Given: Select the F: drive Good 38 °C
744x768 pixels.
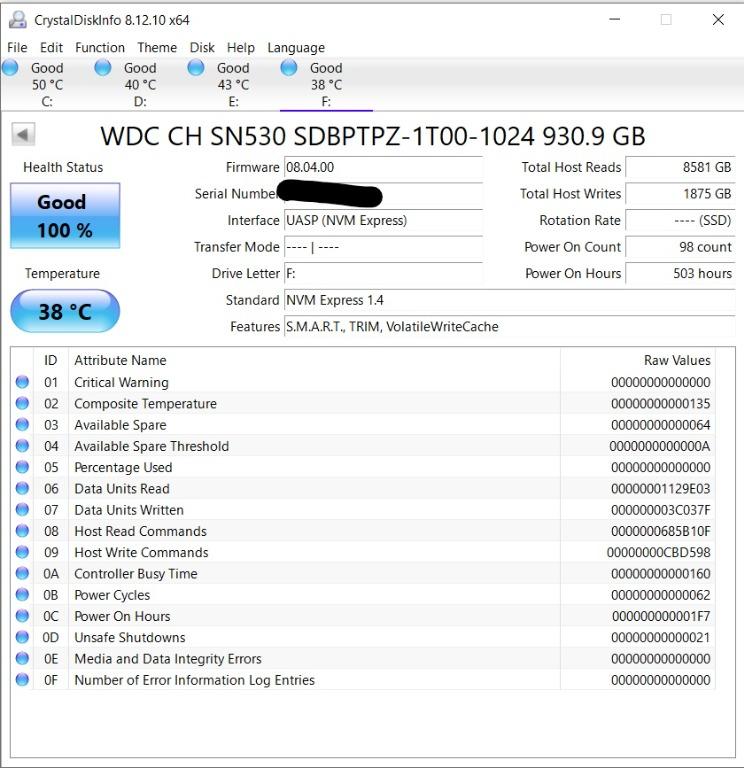Looking at the screenshot, I should [x=326, y=84].
